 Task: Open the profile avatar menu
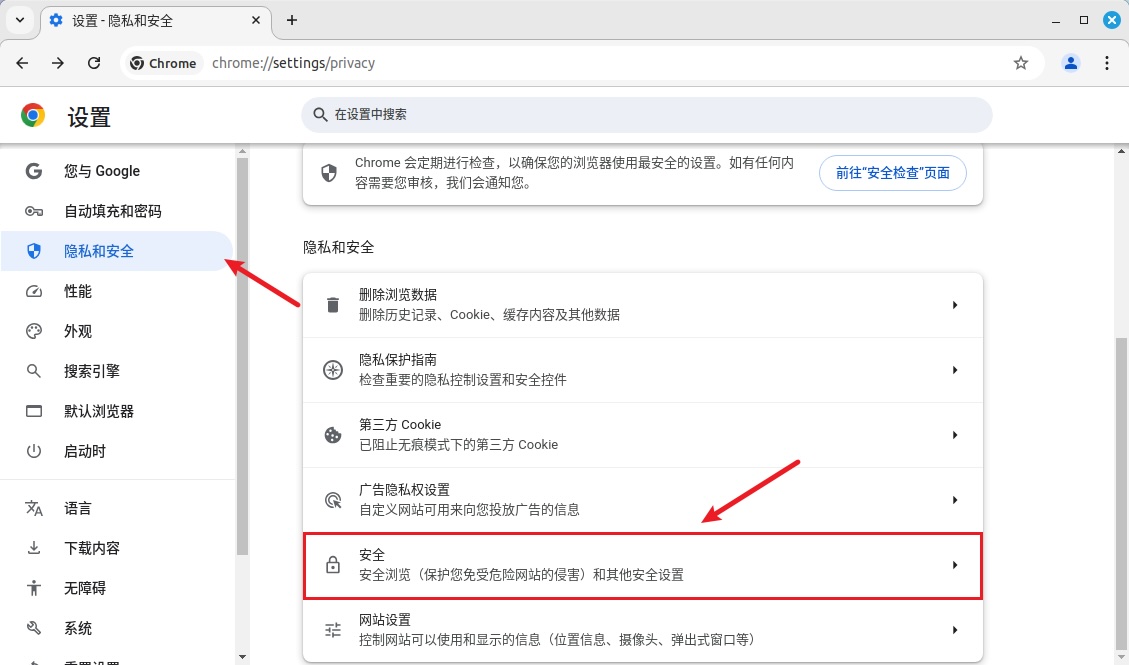1071,63
